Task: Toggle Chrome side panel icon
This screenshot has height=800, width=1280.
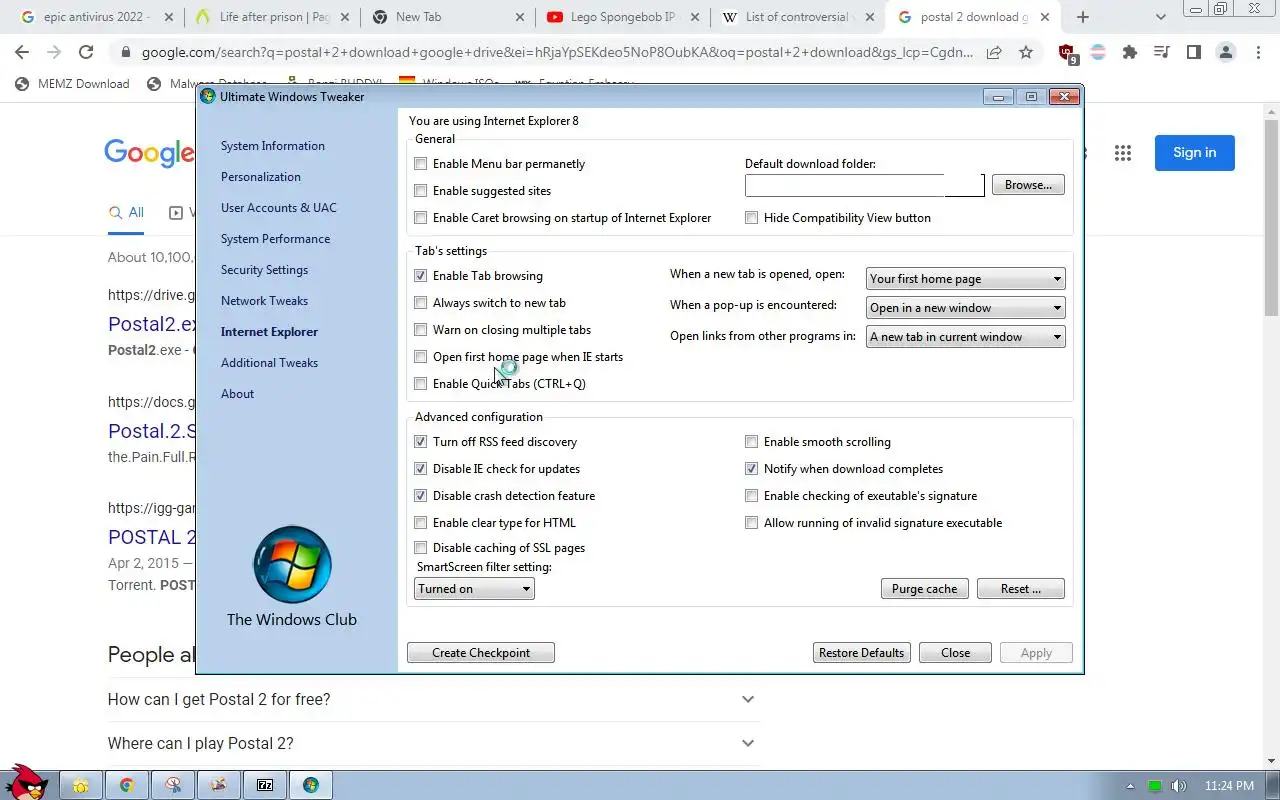Action: pos(1194,53)
